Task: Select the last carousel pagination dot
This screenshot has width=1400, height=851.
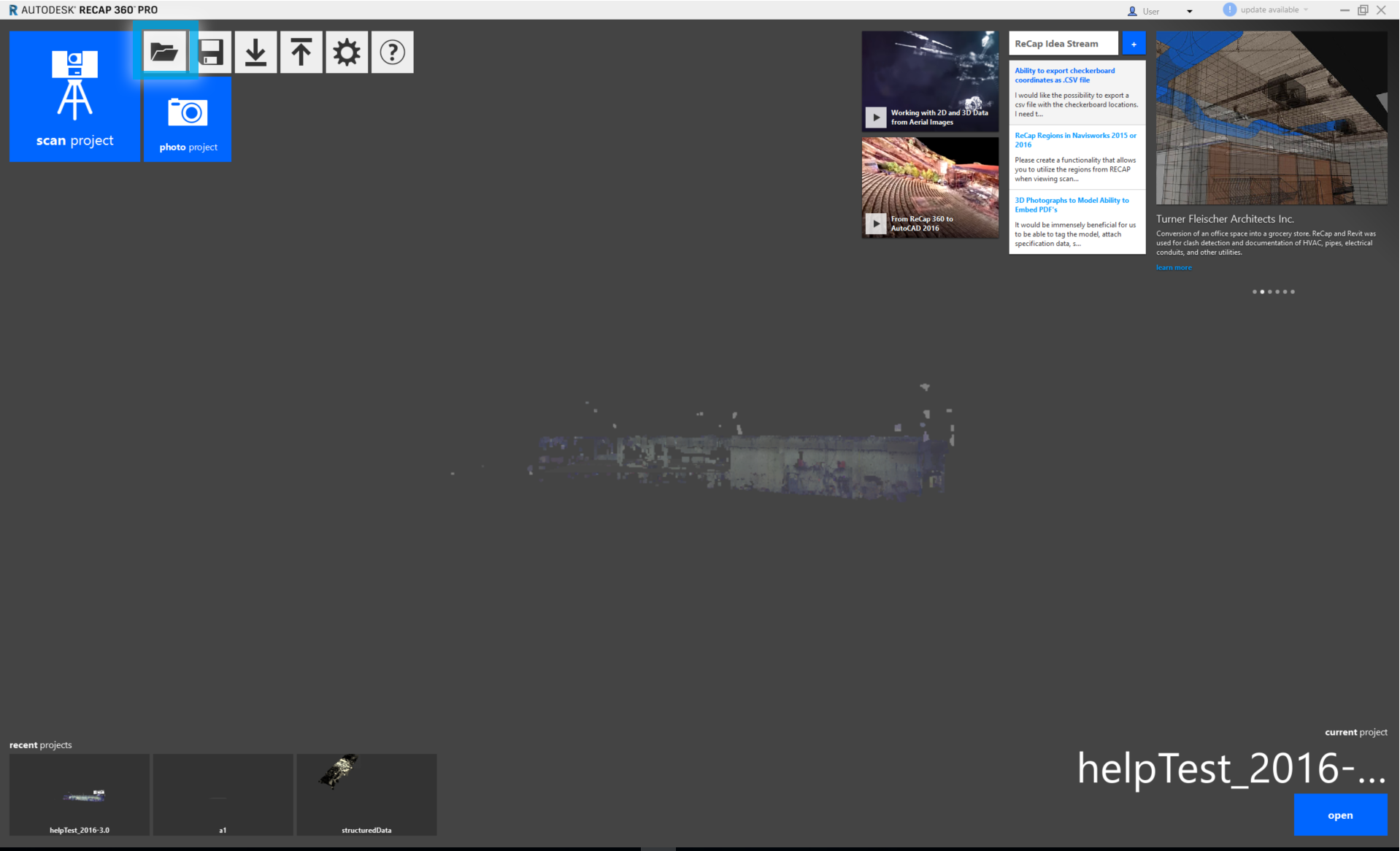Action: tap(1293, 292)
